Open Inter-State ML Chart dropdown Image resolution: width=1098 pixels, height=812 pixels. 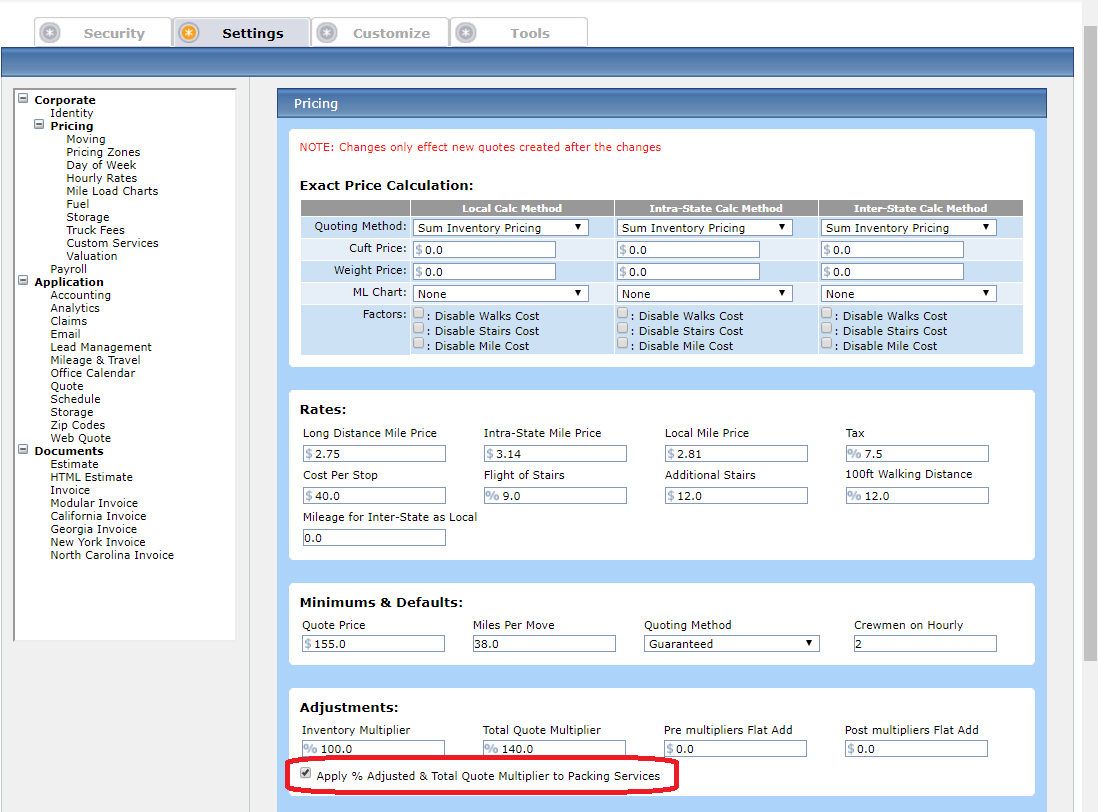click(x=908, y=293)
